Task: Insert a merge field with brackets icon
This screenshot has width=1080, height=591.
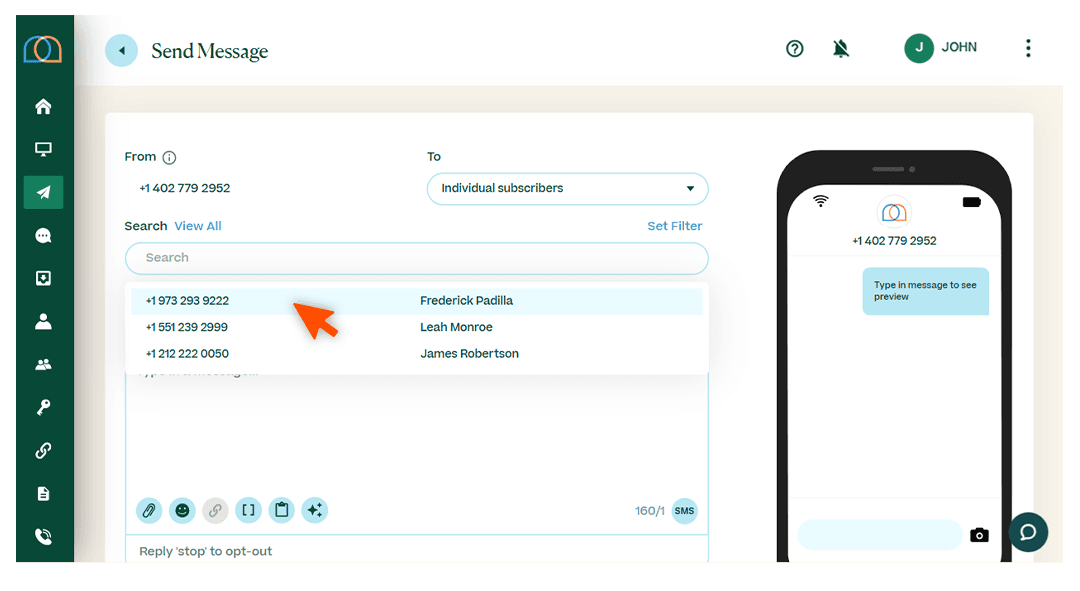Action: tap(249, 510)
